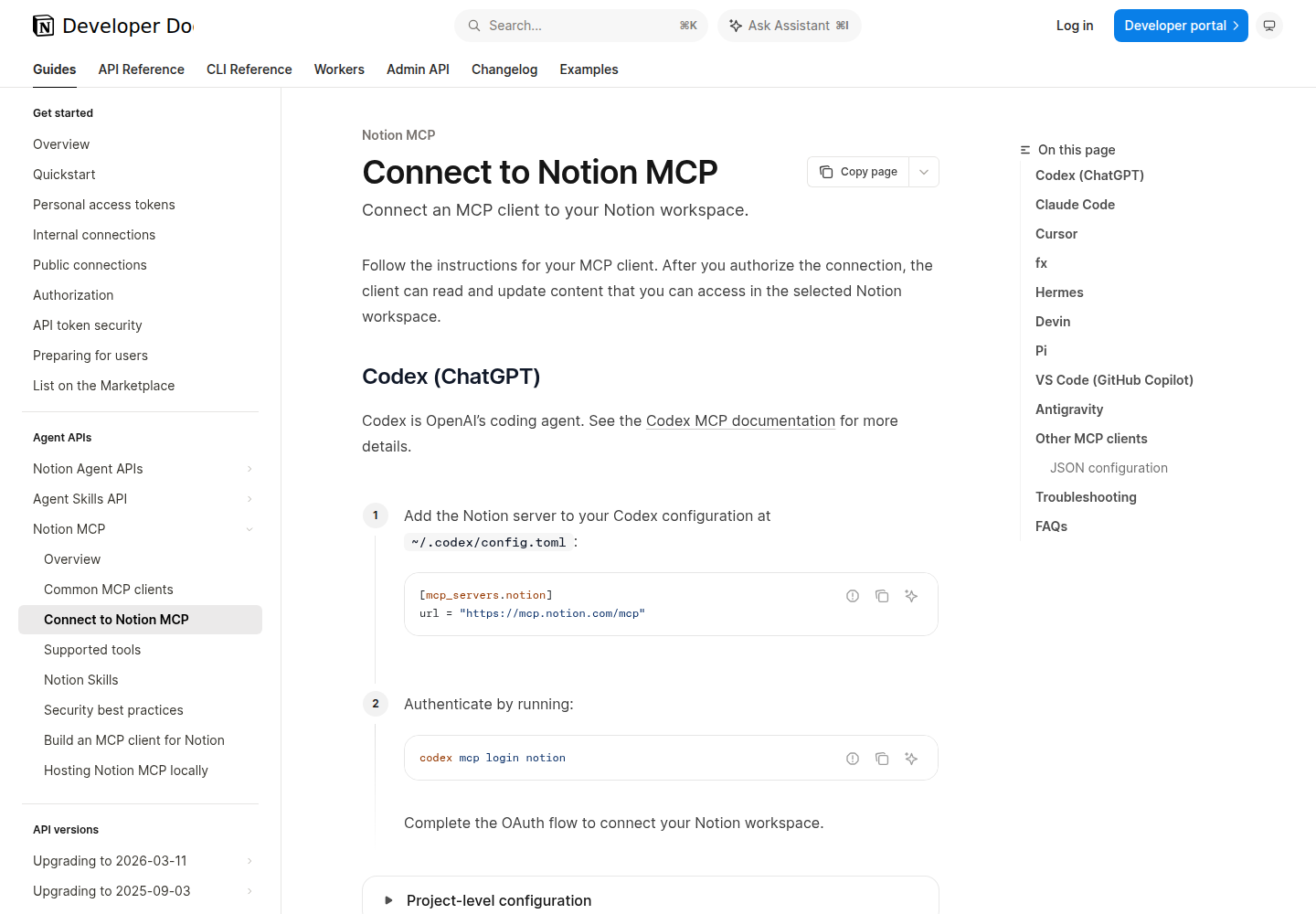Open Quickstart in the sidebar
The height and width of the screenshot is (914, 1316).
pos(64,175)
